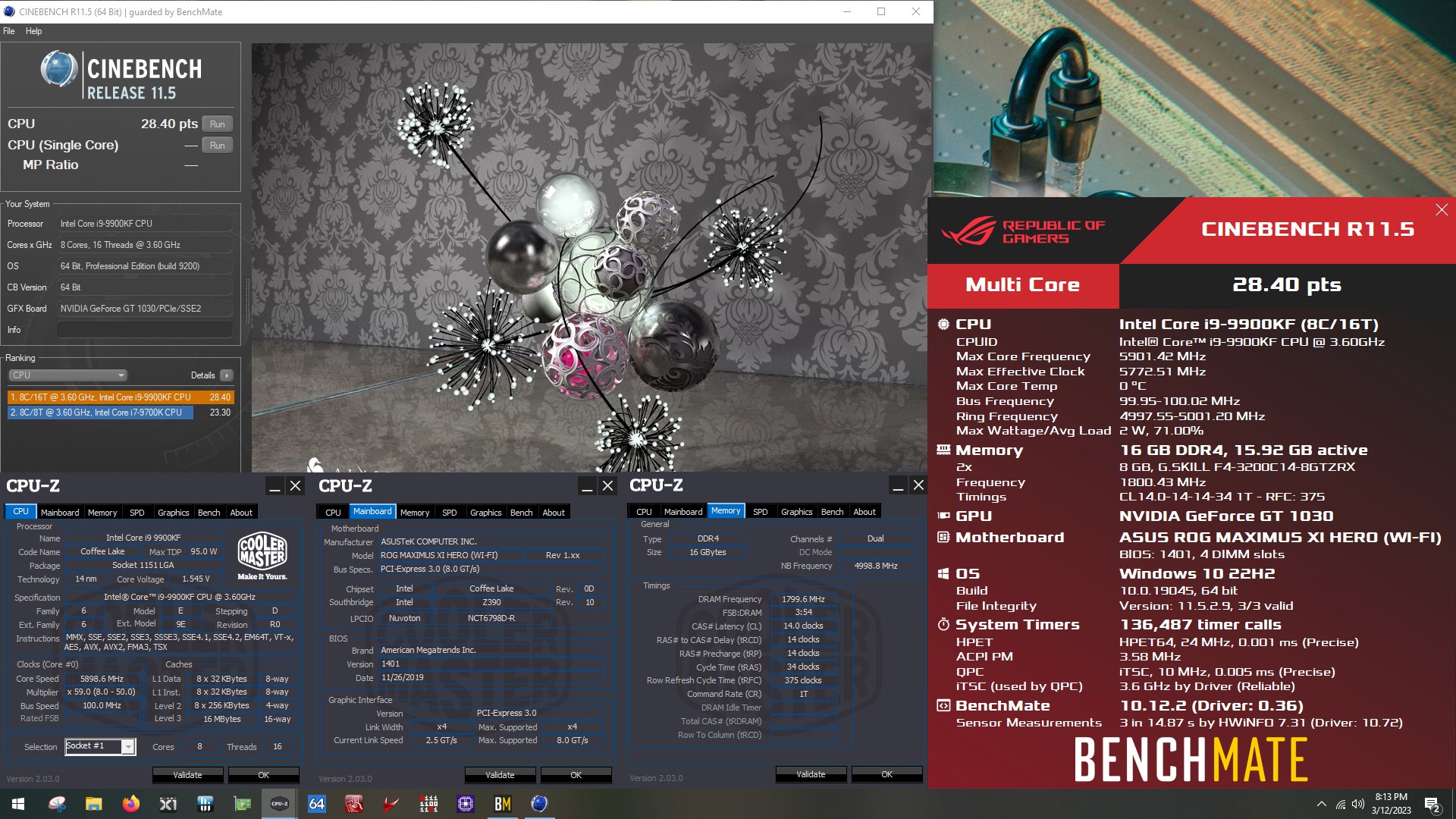
Task: Click the NB Frequency value 4998.8 MHz
Action: pyautogui.click(x=876, y=566)
